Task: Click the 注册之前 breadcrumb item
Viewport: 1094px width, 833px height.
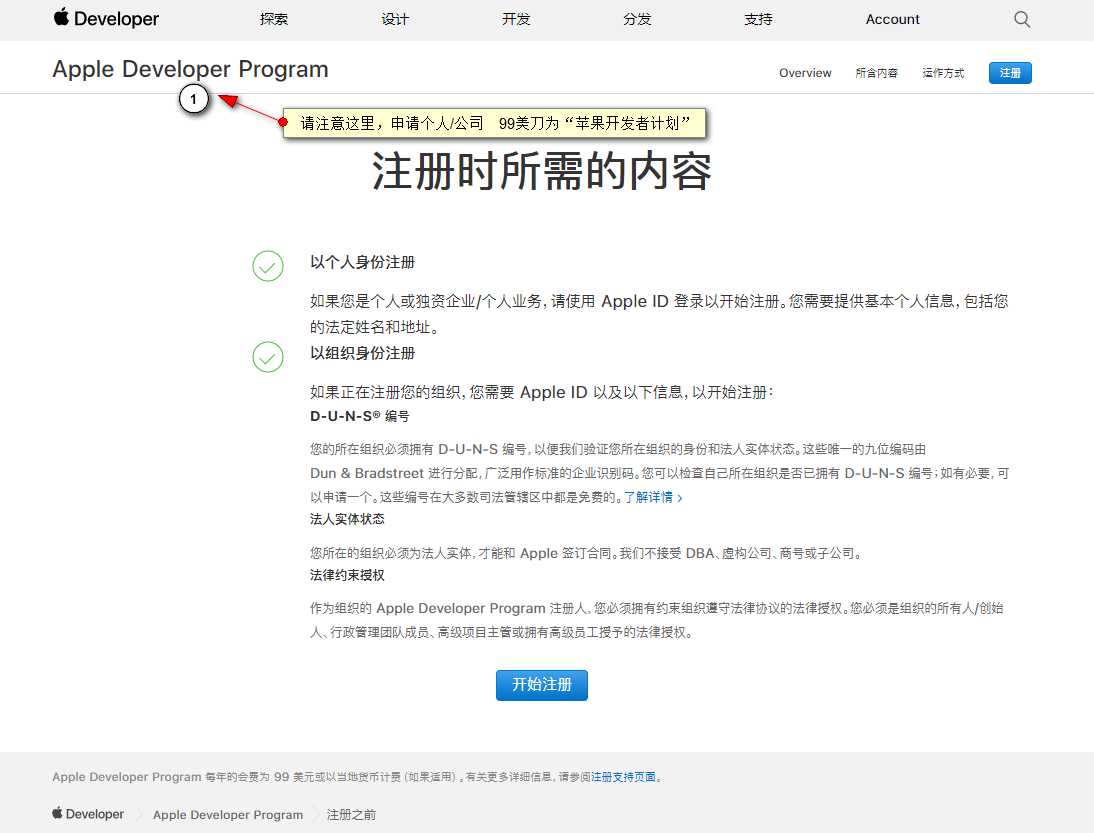Action: [351, 815]
